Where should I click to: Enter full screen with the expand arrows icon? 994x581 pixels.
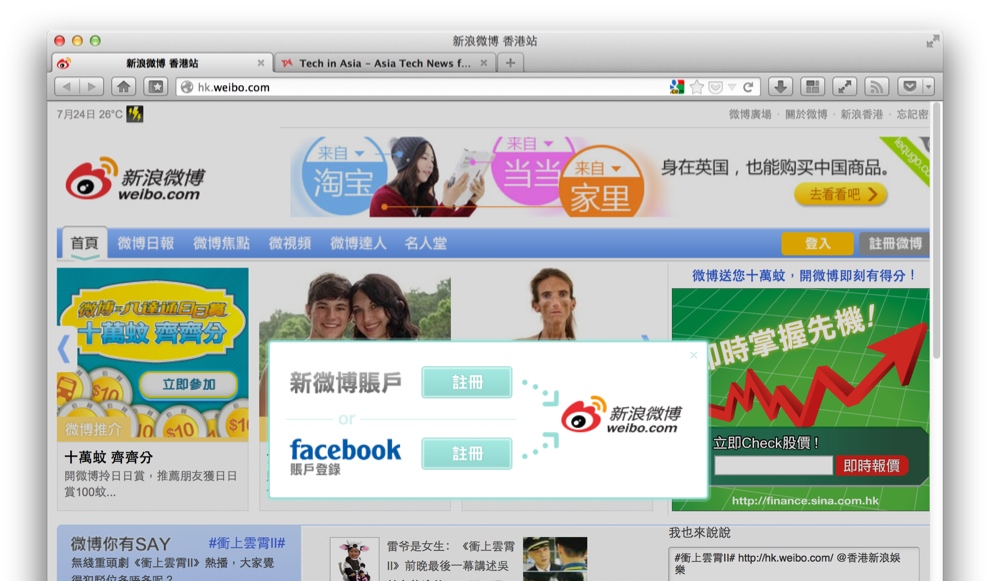tap(844, 87)
